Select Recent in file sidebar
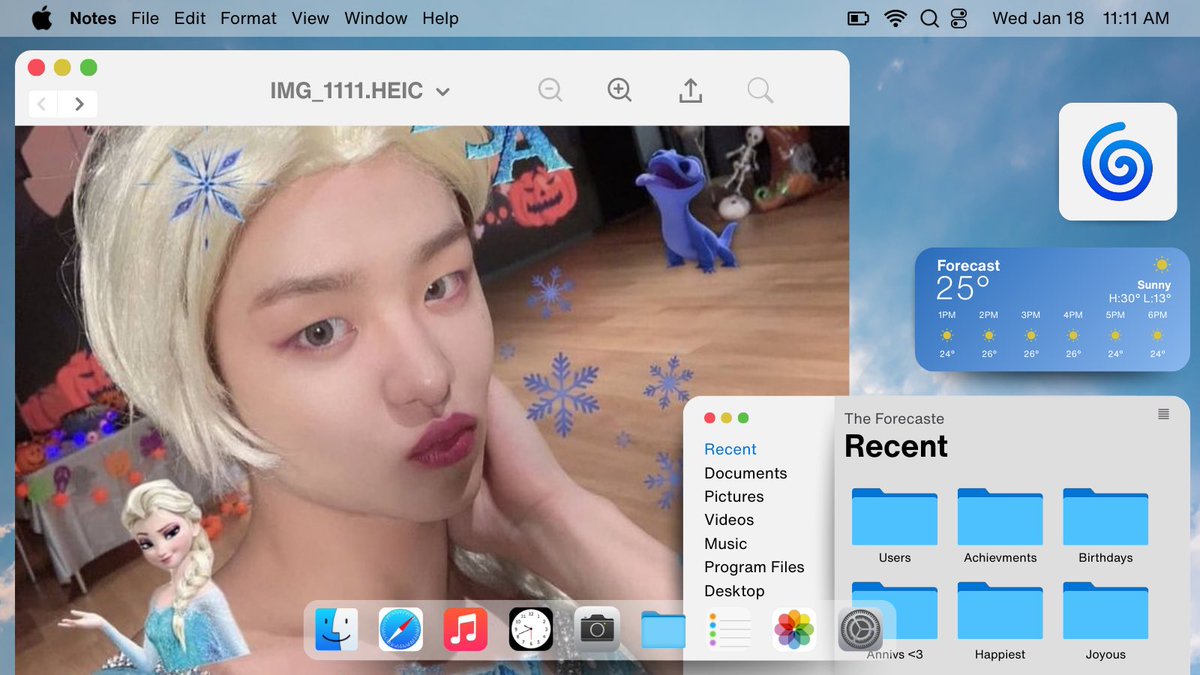The height and width of the screenshot is (675, 1200). pyautogui.click(x=730, y=449)
